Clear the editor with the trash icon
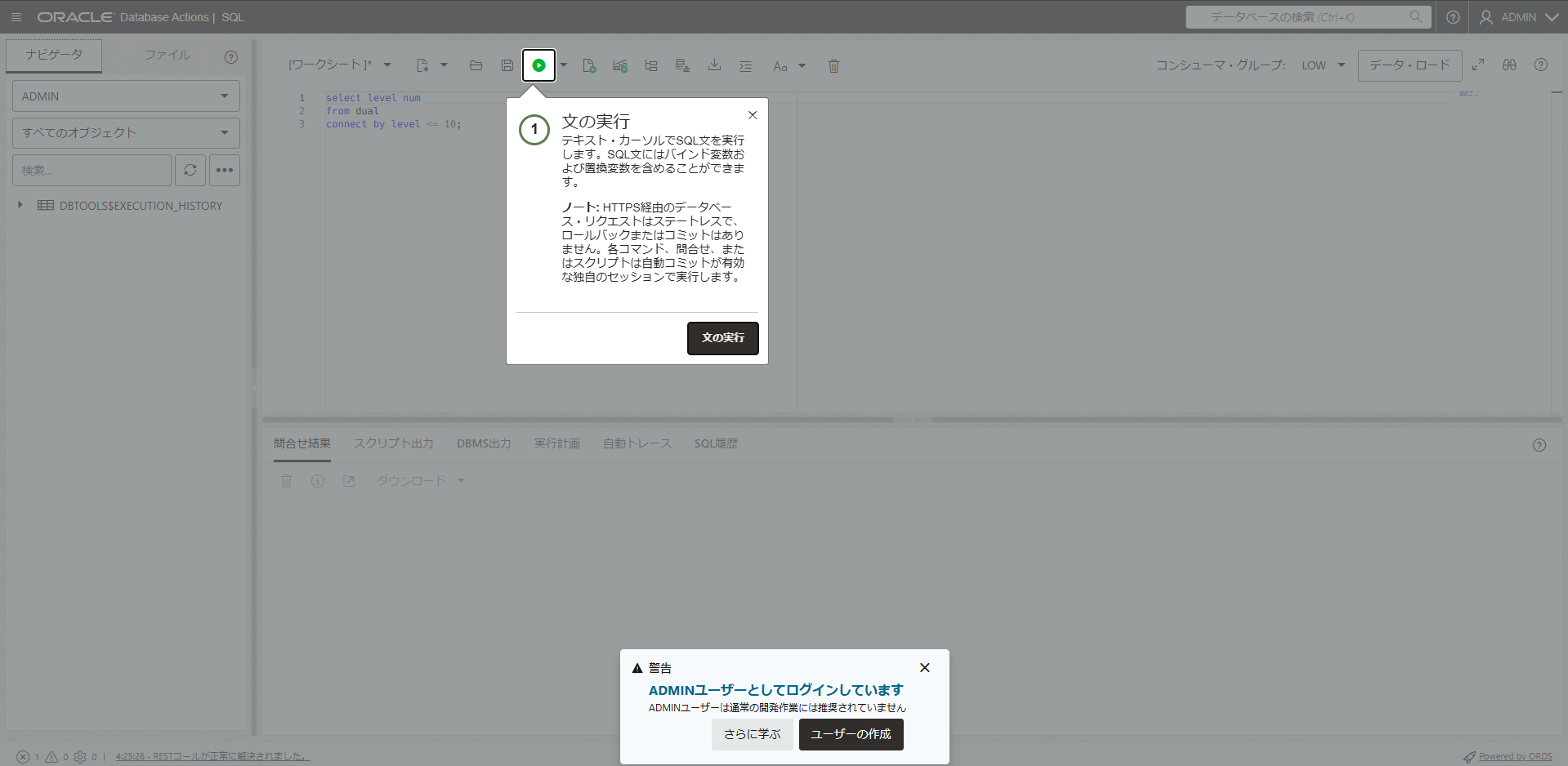The image size is (1568, 766). 833,66
